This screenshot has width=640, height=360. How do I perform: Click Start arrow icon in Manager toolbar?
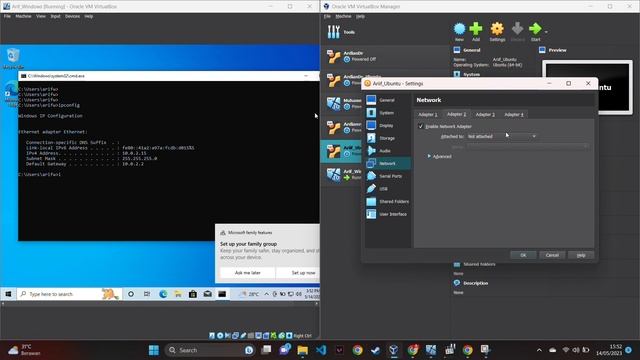coord(535,32)
